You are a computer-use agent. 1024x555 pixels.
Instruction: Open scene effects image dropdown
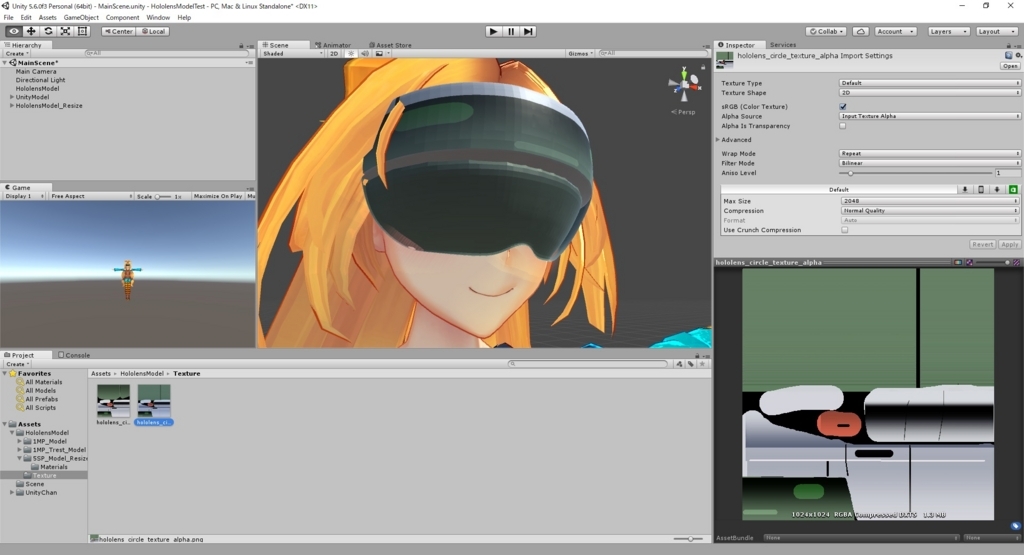pyautogui.click(x=381, y=54)
